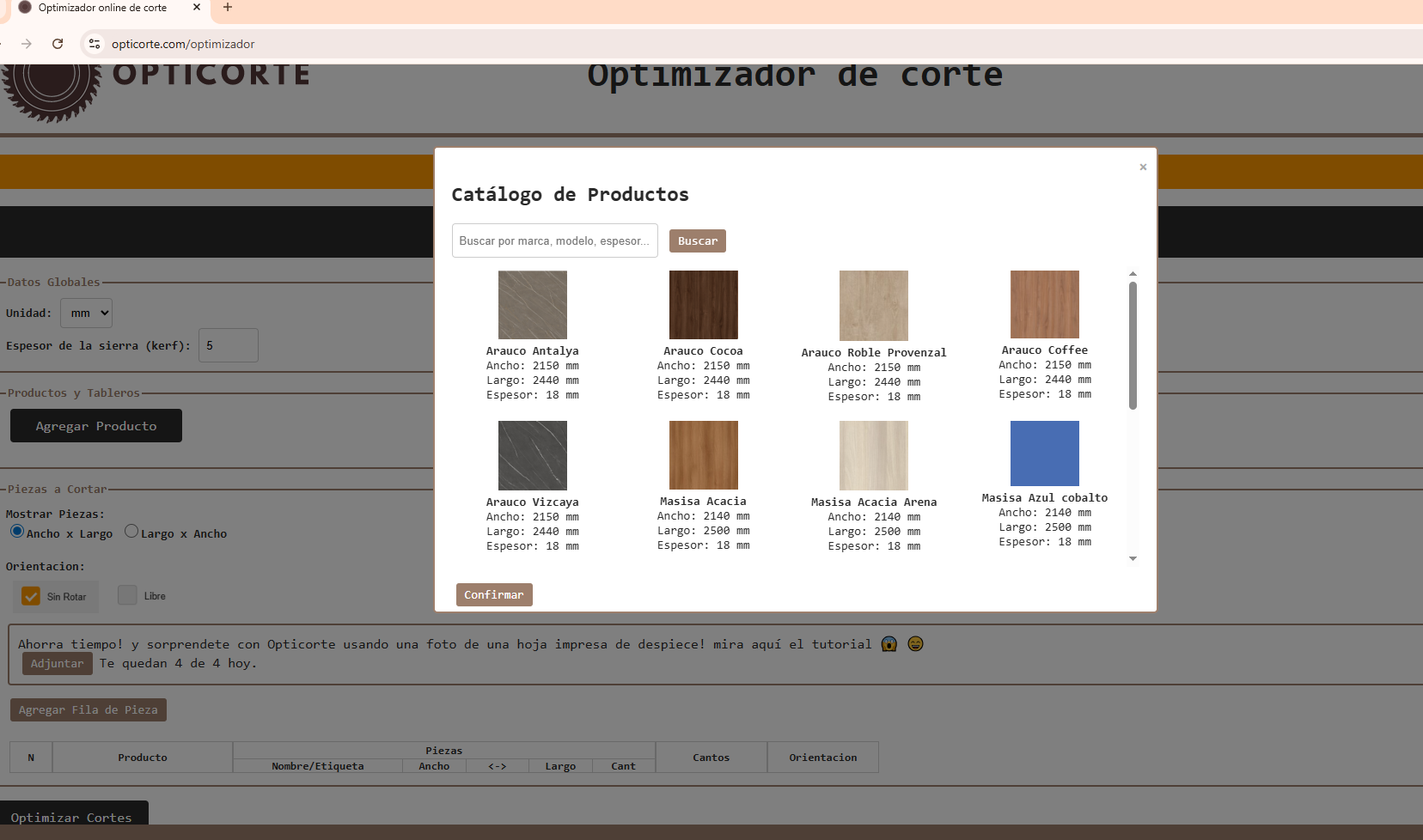Click the forward navigation arrow
The width and height of the screenshot is (1423, 840).
tap(26, 44)
